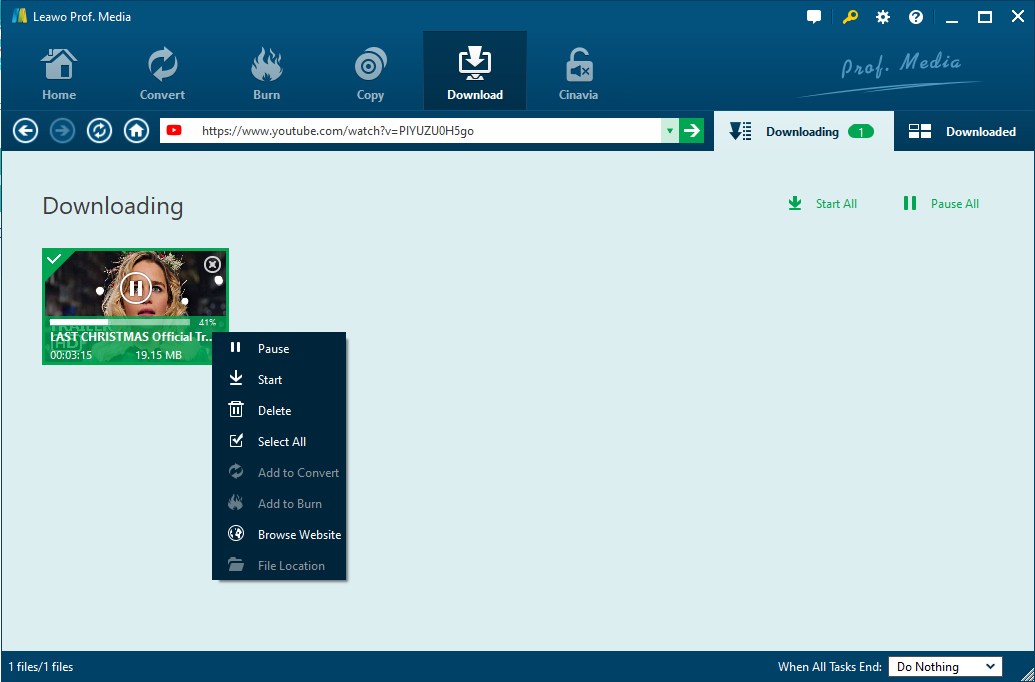The height and width of the screenshot is (682, 1035).
Task: Open the Home module
Action: [x=59, y=74]
